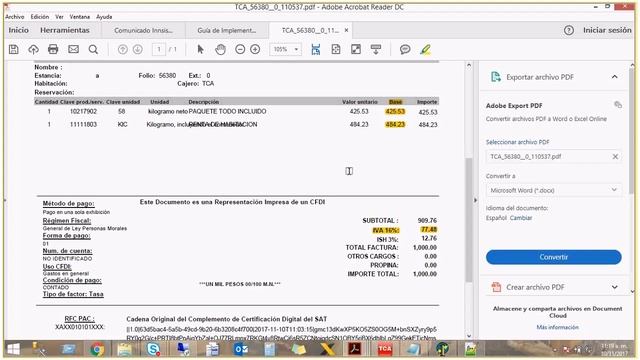The width and height of the screenshot is (640, 360).
Task: Click the Full screen mode icon
Action: tap(356, 49)
